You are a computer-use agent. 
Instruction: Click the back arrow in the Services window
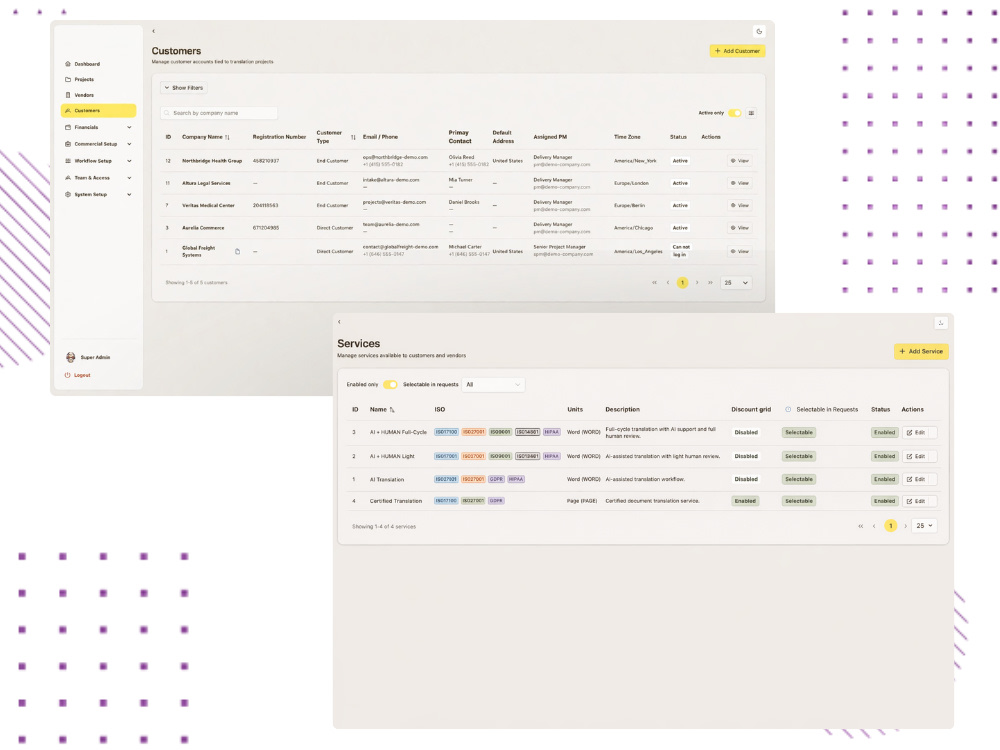tap(339, 322)
